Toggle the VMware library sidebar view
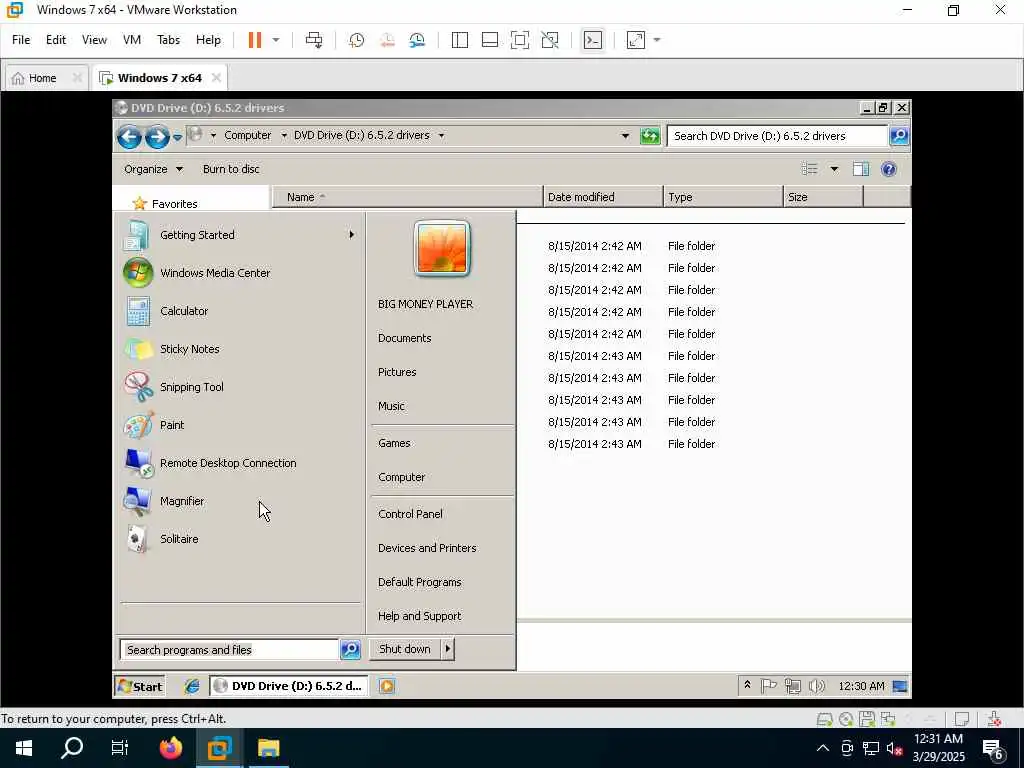 460,40
